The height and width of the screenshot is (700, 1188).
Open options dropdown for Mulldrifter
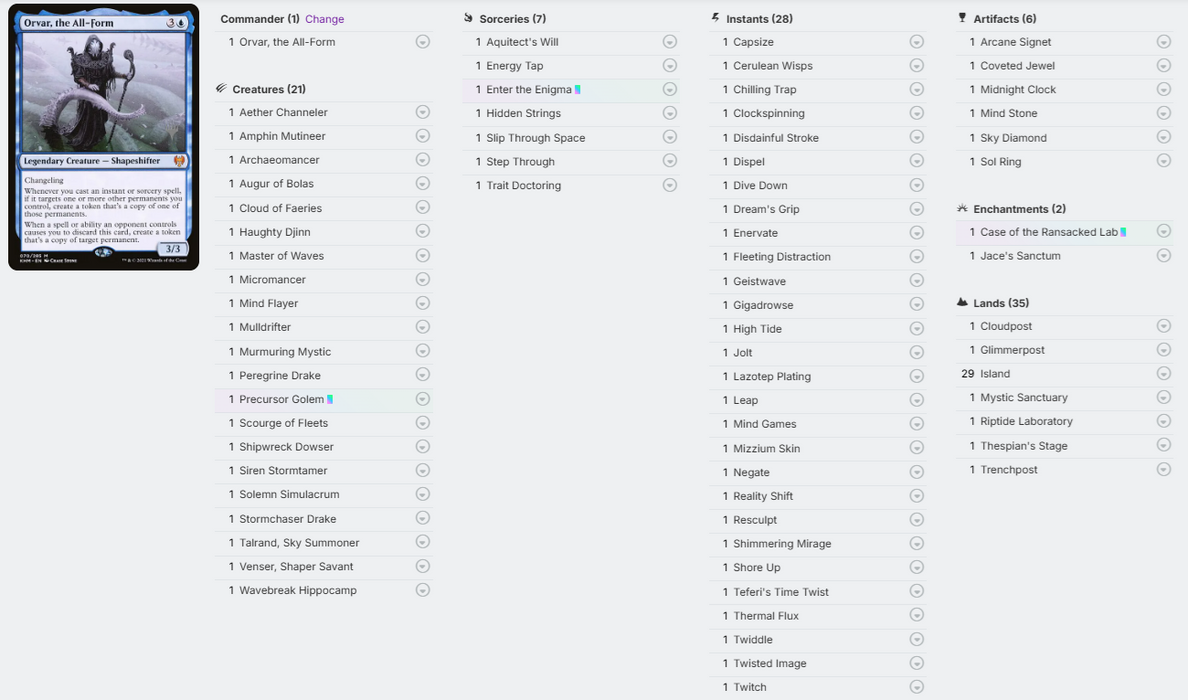pyautogui.click(x=423, y=327)
